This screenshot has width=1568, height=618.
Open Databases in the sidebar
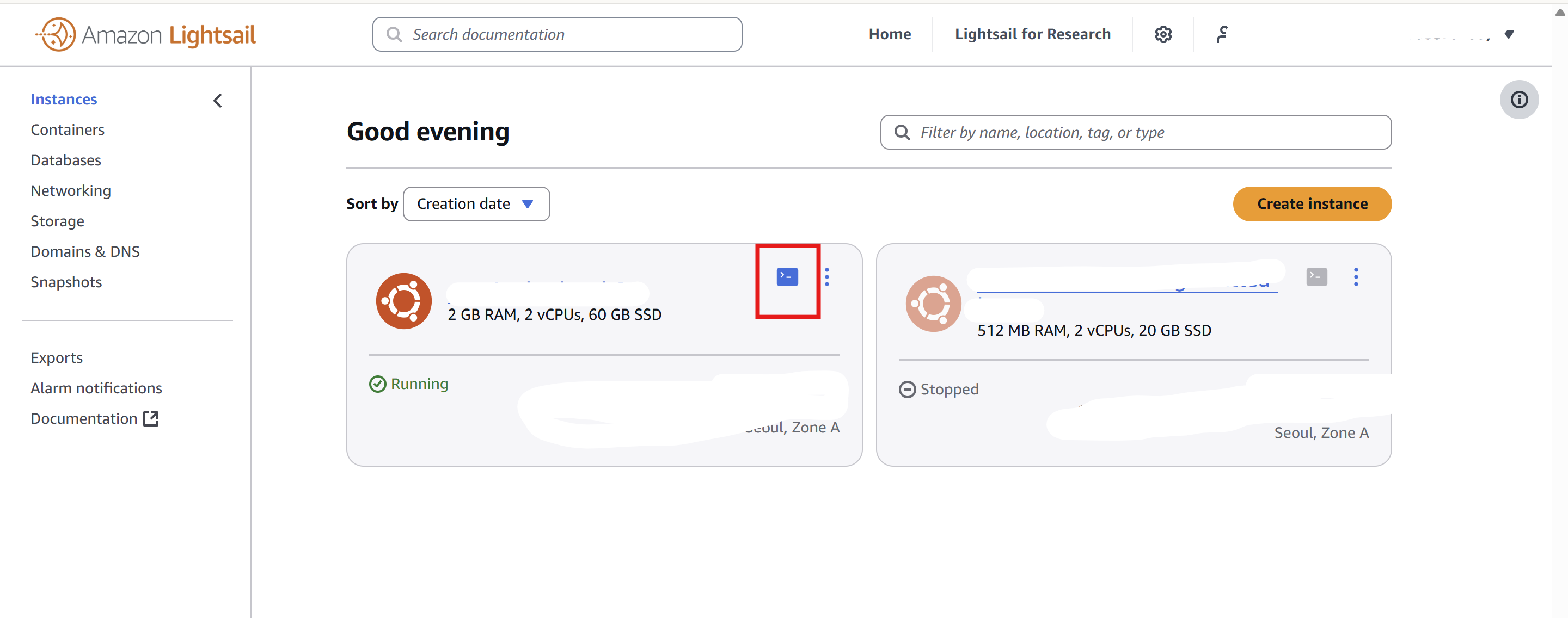(66, 160)
